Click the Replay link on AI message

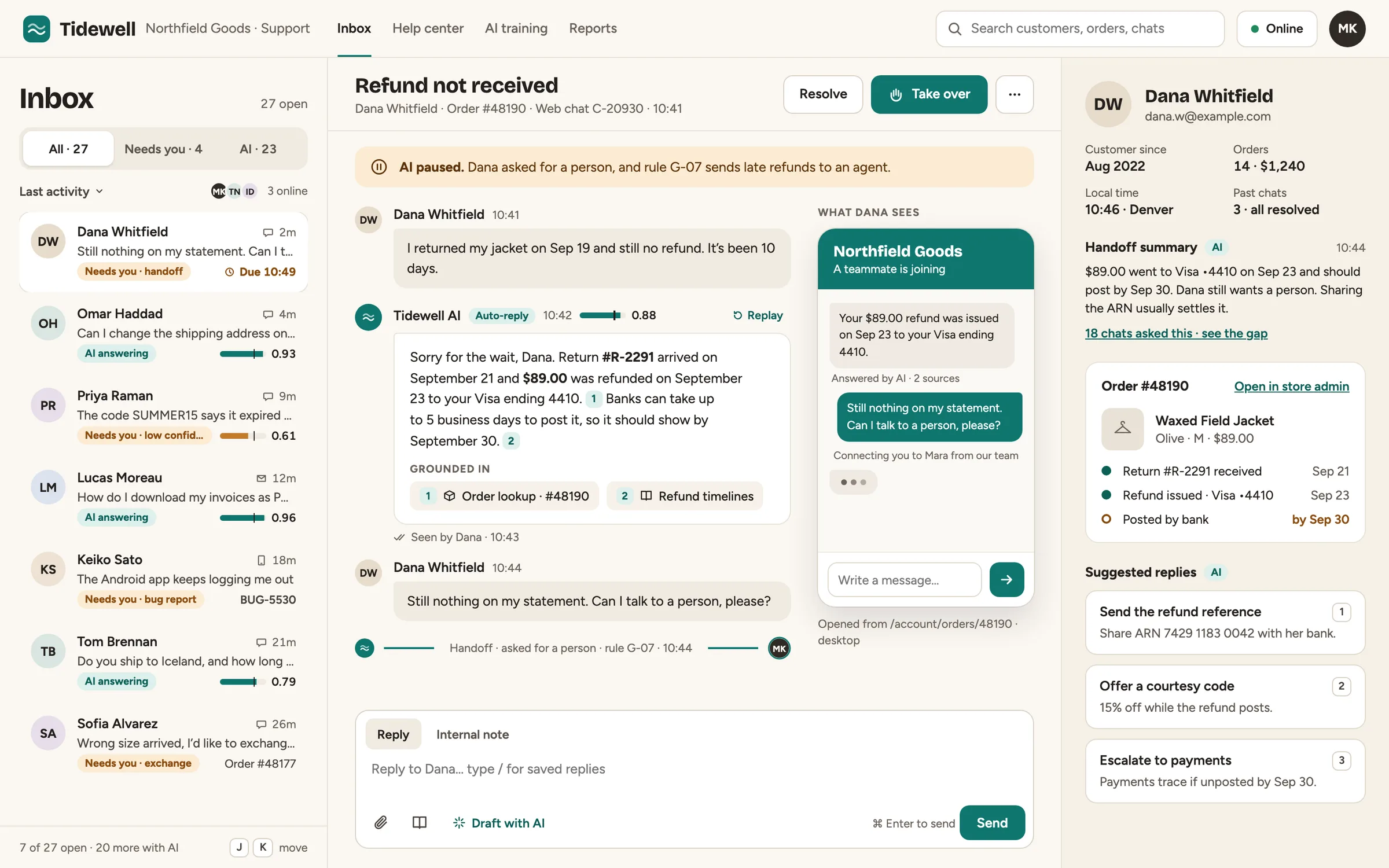[758, 315]
